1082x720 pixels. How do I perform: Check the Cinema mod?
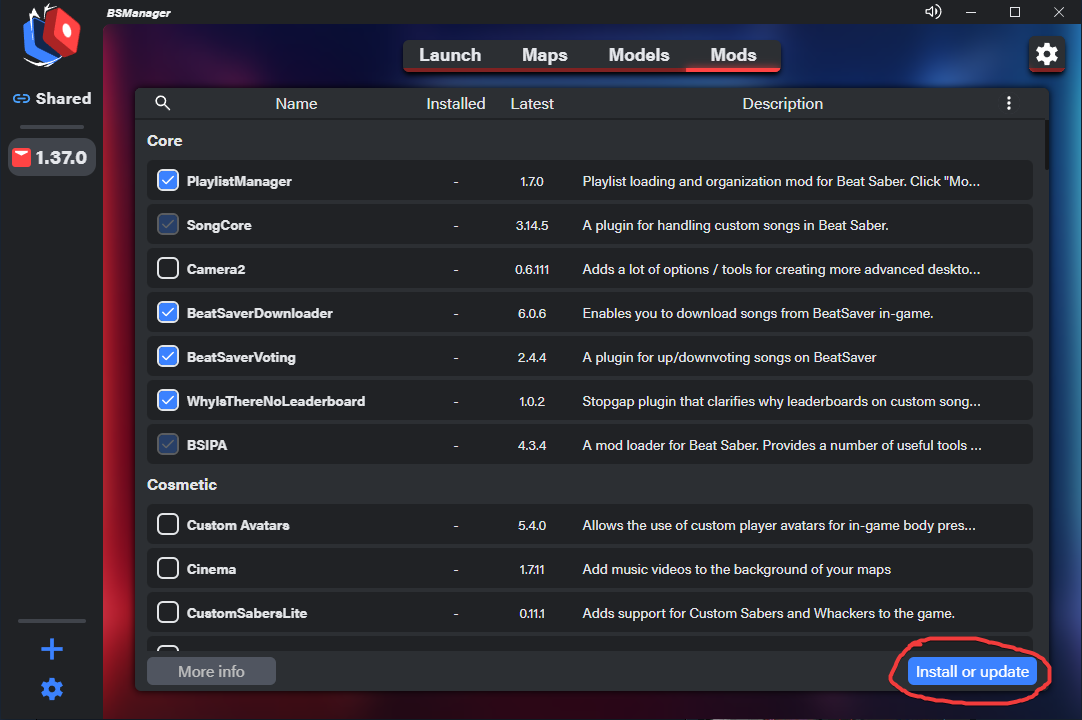coord(168,568)
